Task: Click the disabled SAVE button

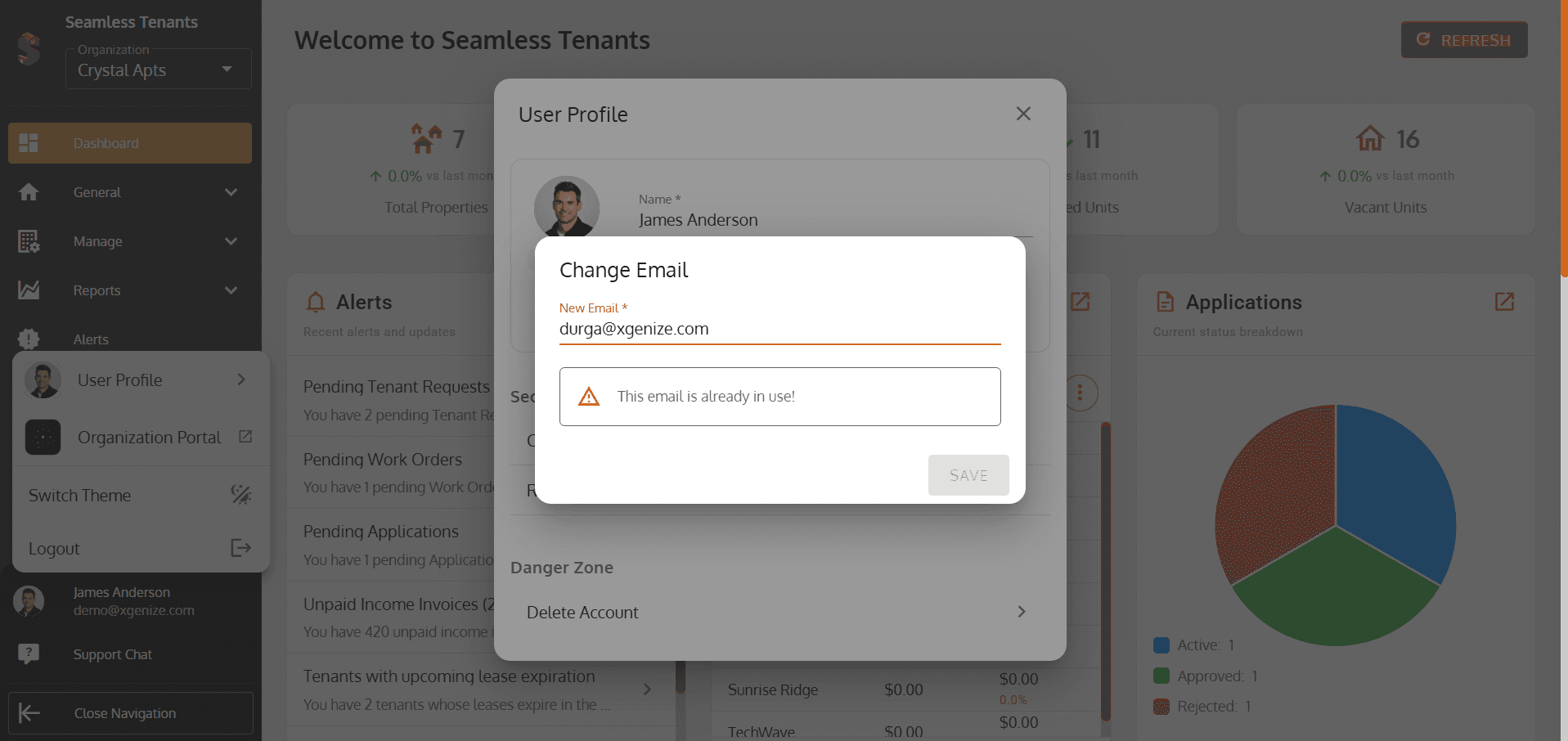Action: pyautogui.click(x=968, y=475)
